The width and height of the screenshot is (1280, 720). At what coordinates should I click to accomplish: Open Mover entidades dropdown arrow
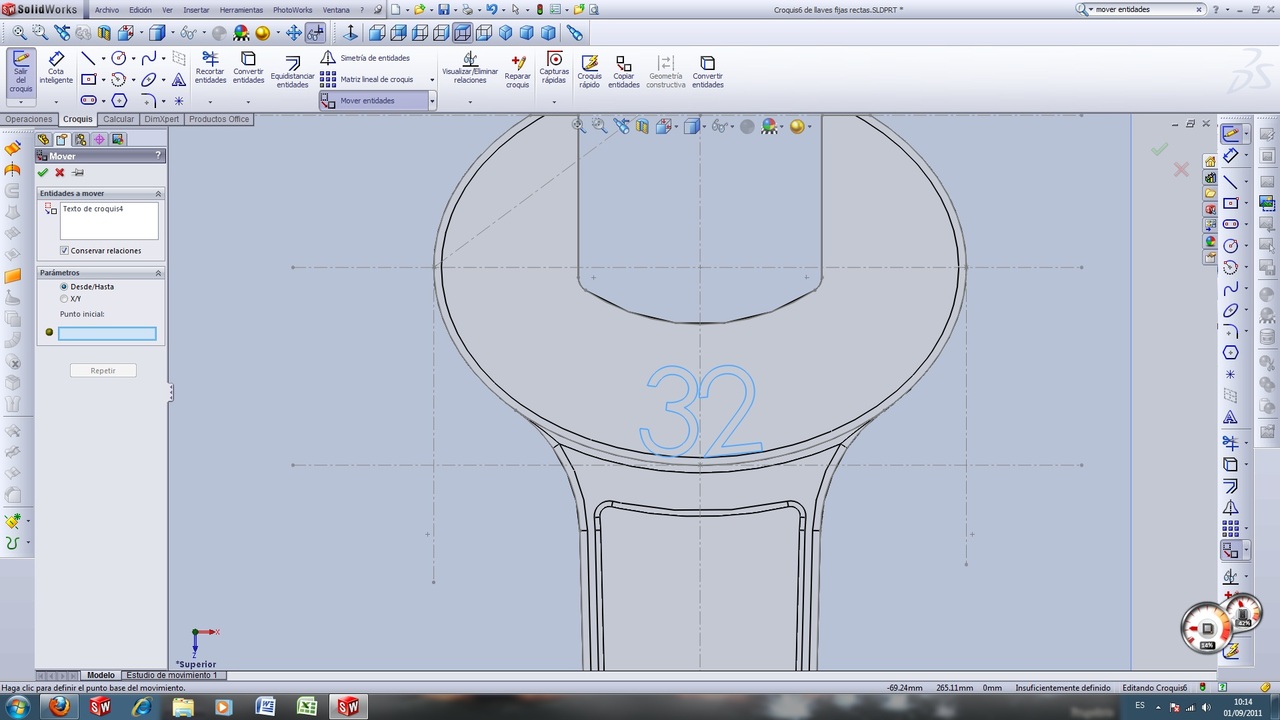coord(432,100)
